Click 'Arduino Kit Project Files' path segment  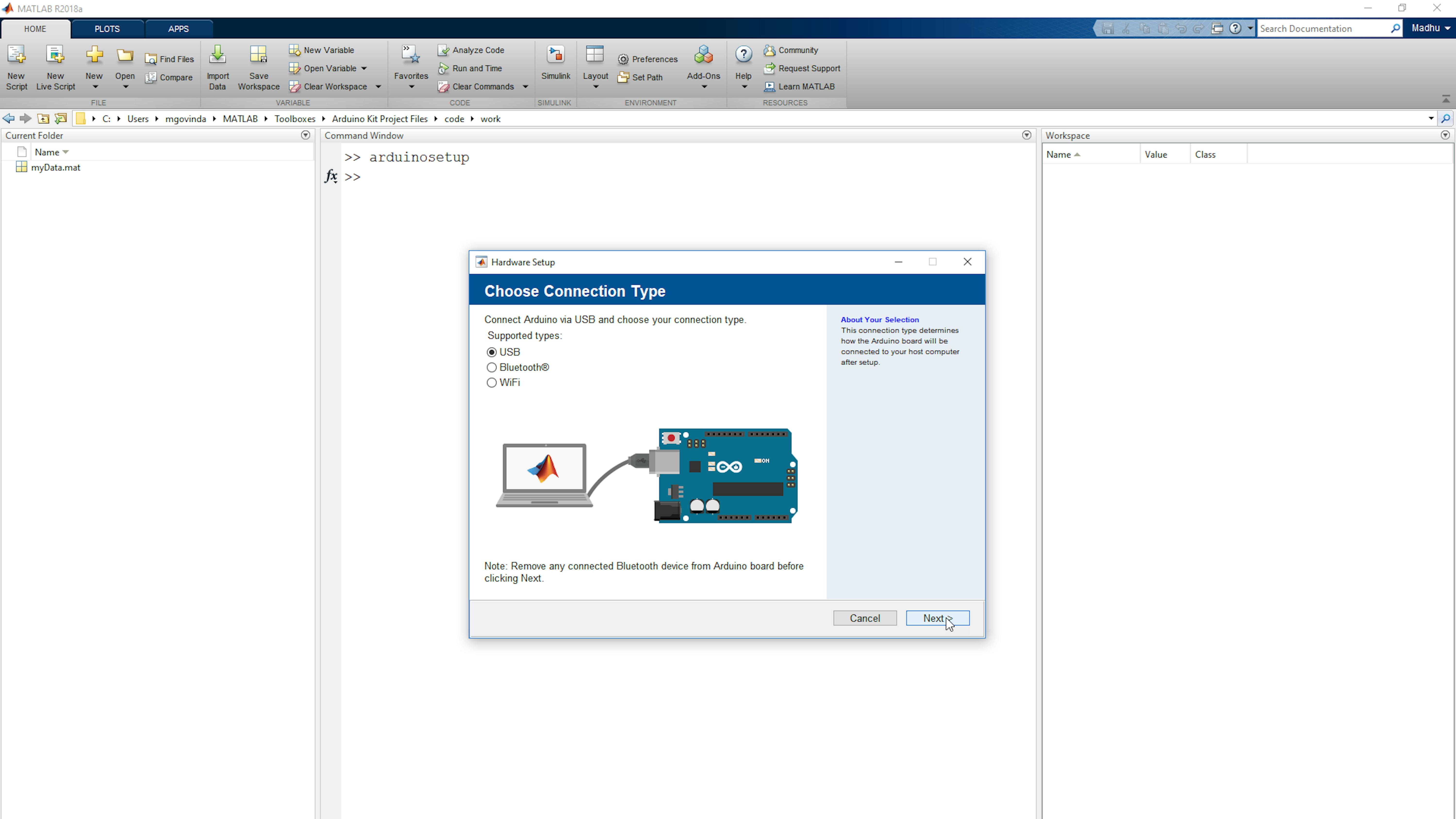tap(380, 119)
